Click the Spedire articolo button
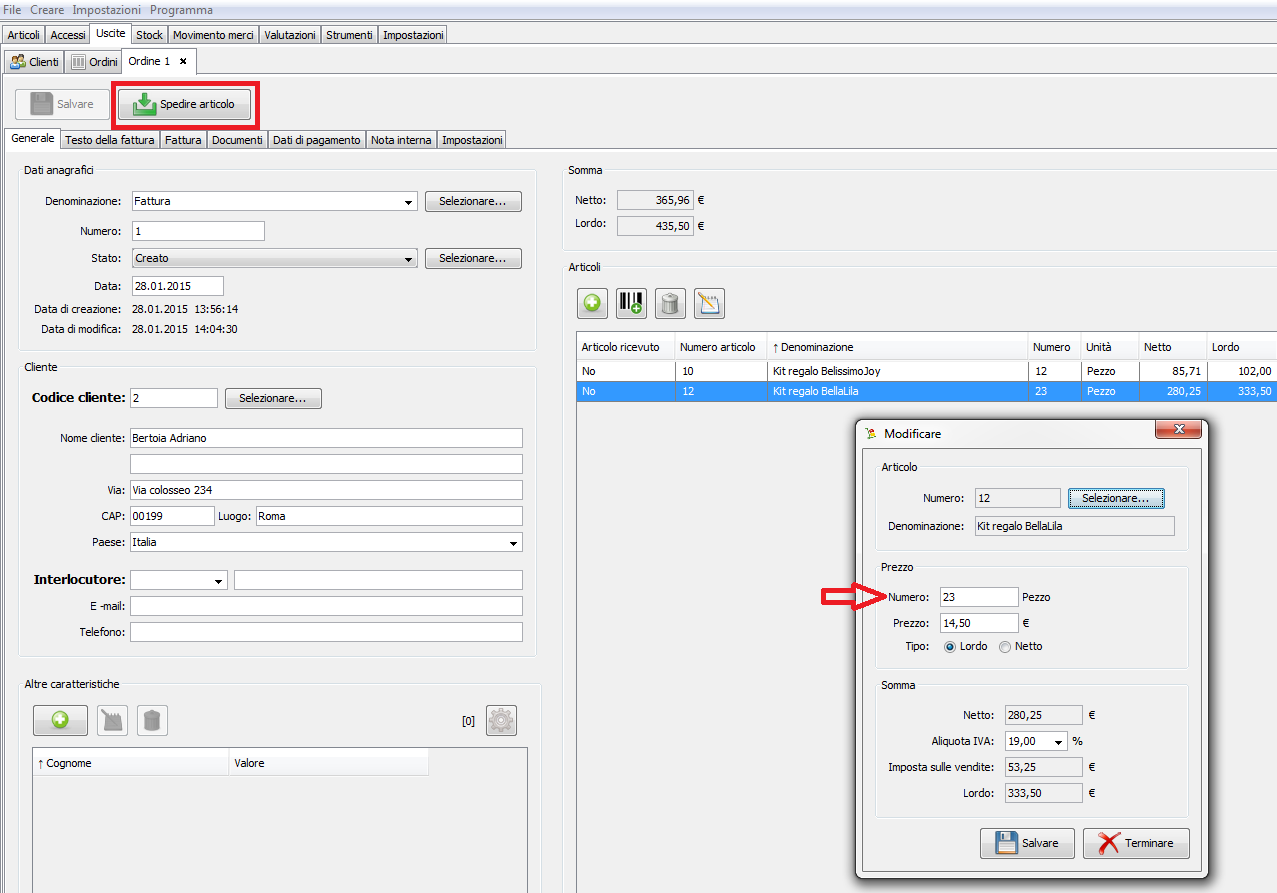The height and width of the screenshot is (893, 1277). (x=185, y=105)
